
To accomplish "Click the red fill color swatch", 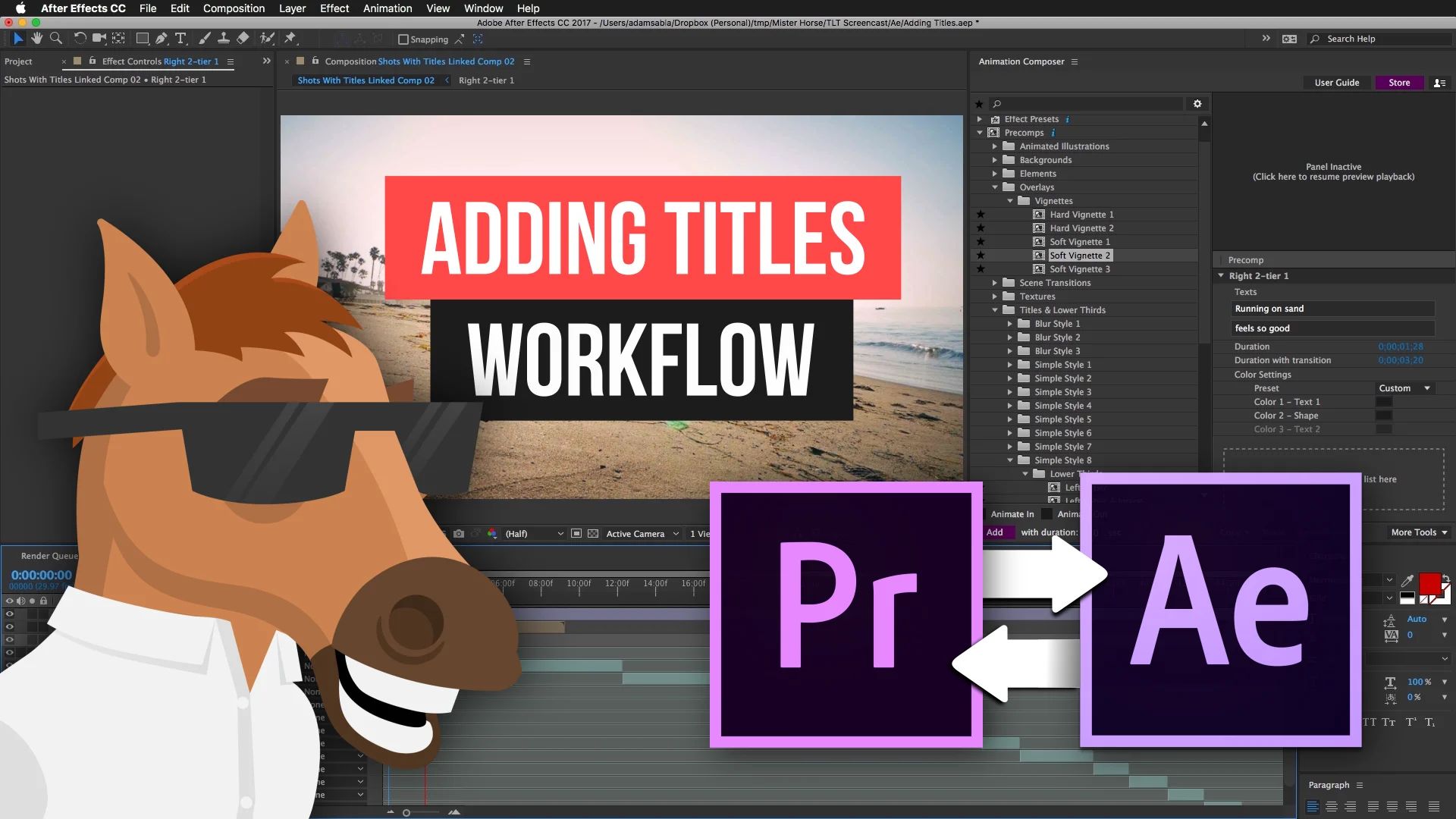I will click(1429, 582).
